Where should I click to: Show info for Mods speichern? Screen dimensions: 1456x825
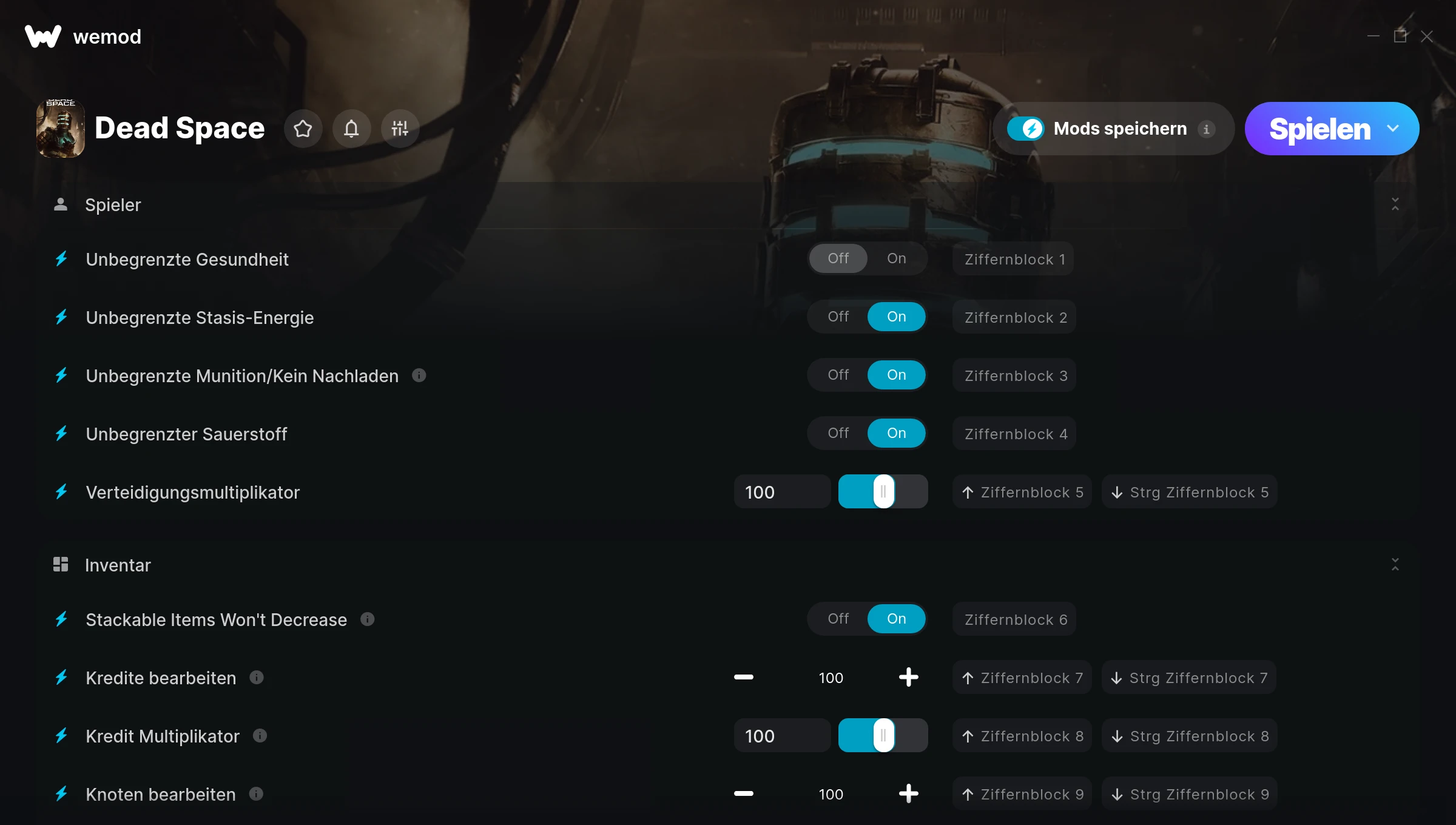[1206, 129]
